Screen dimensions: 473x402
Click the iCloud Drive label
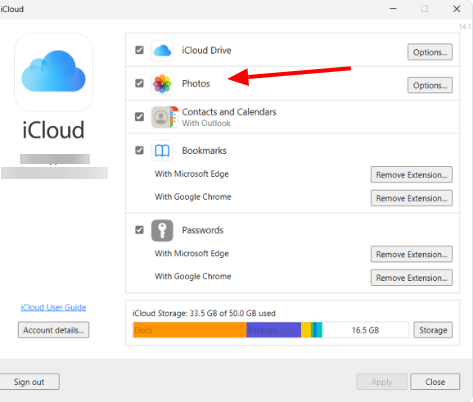pyautogui.click(x=206, y=50)
